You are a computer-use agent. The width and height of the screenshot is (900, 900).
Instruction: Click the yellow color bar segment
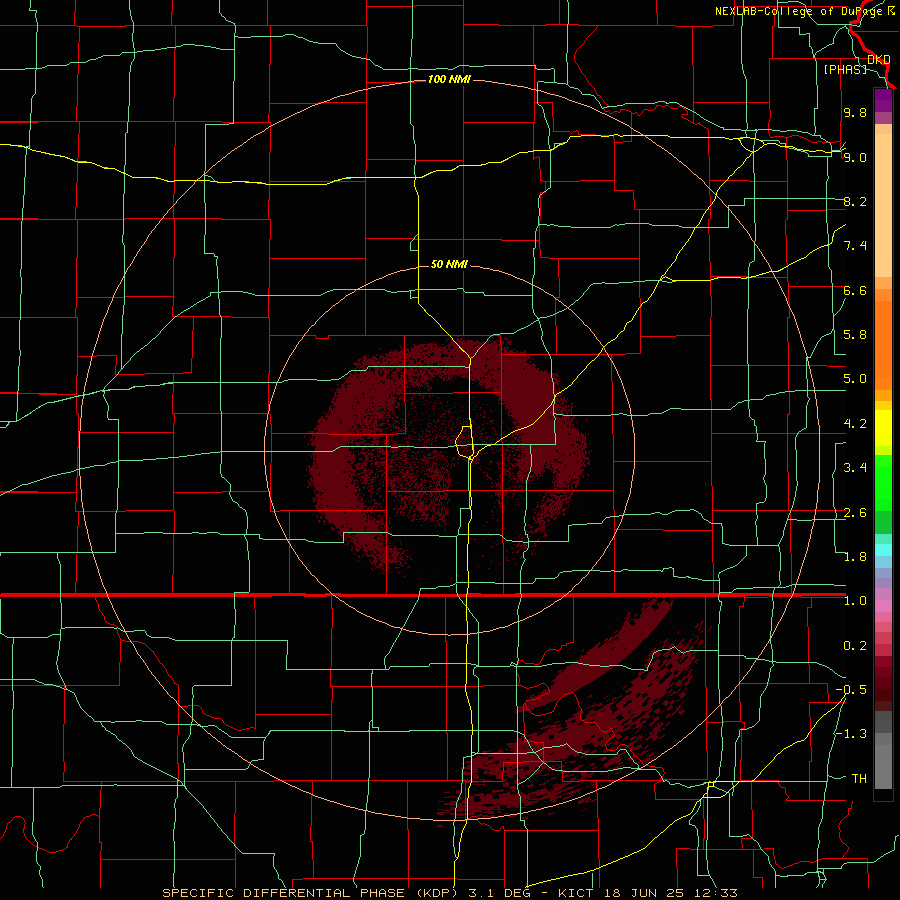pos(883,428)
